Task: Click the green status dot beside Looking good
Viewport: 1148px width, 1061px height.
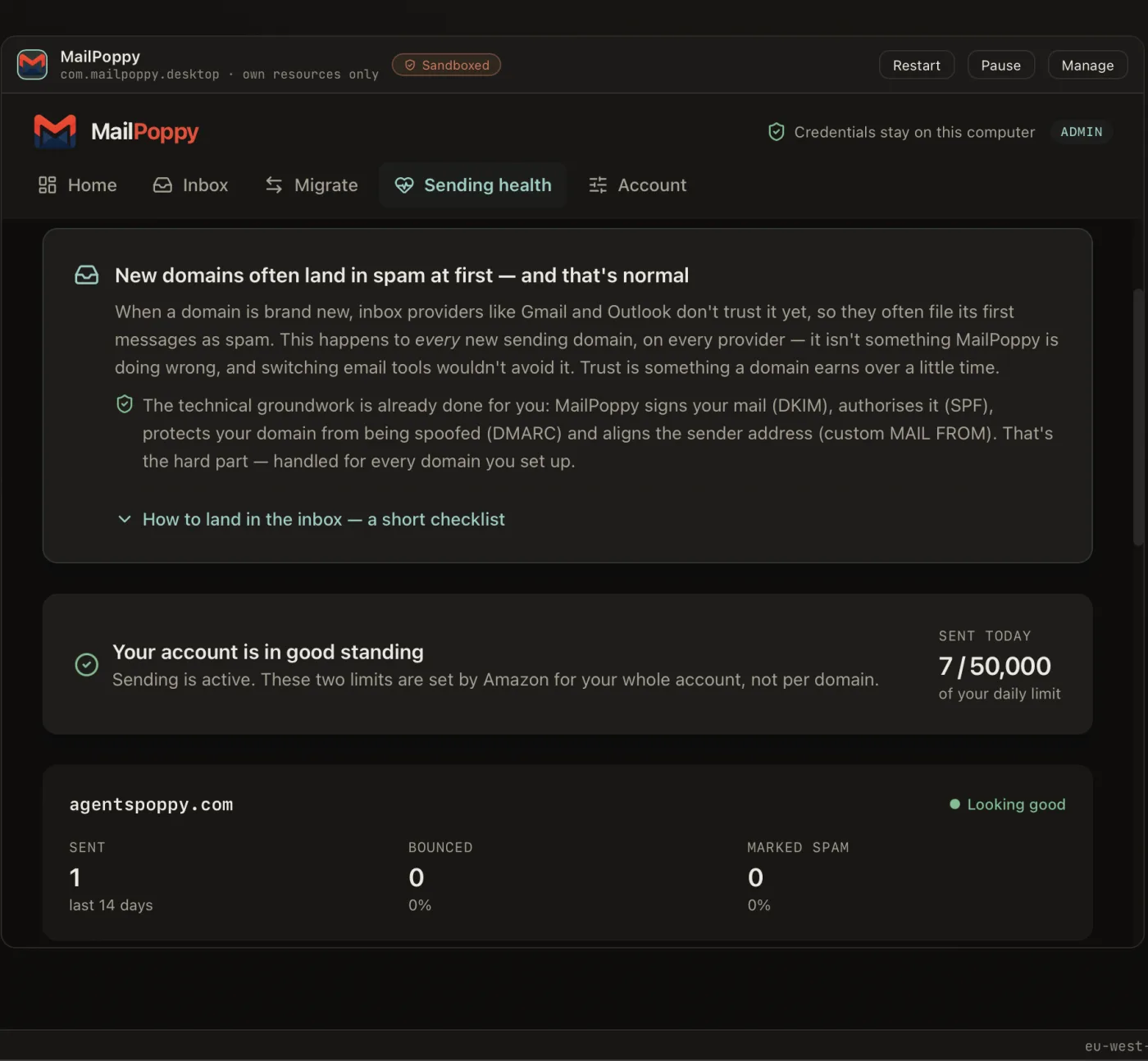Action: click(954, 804)
